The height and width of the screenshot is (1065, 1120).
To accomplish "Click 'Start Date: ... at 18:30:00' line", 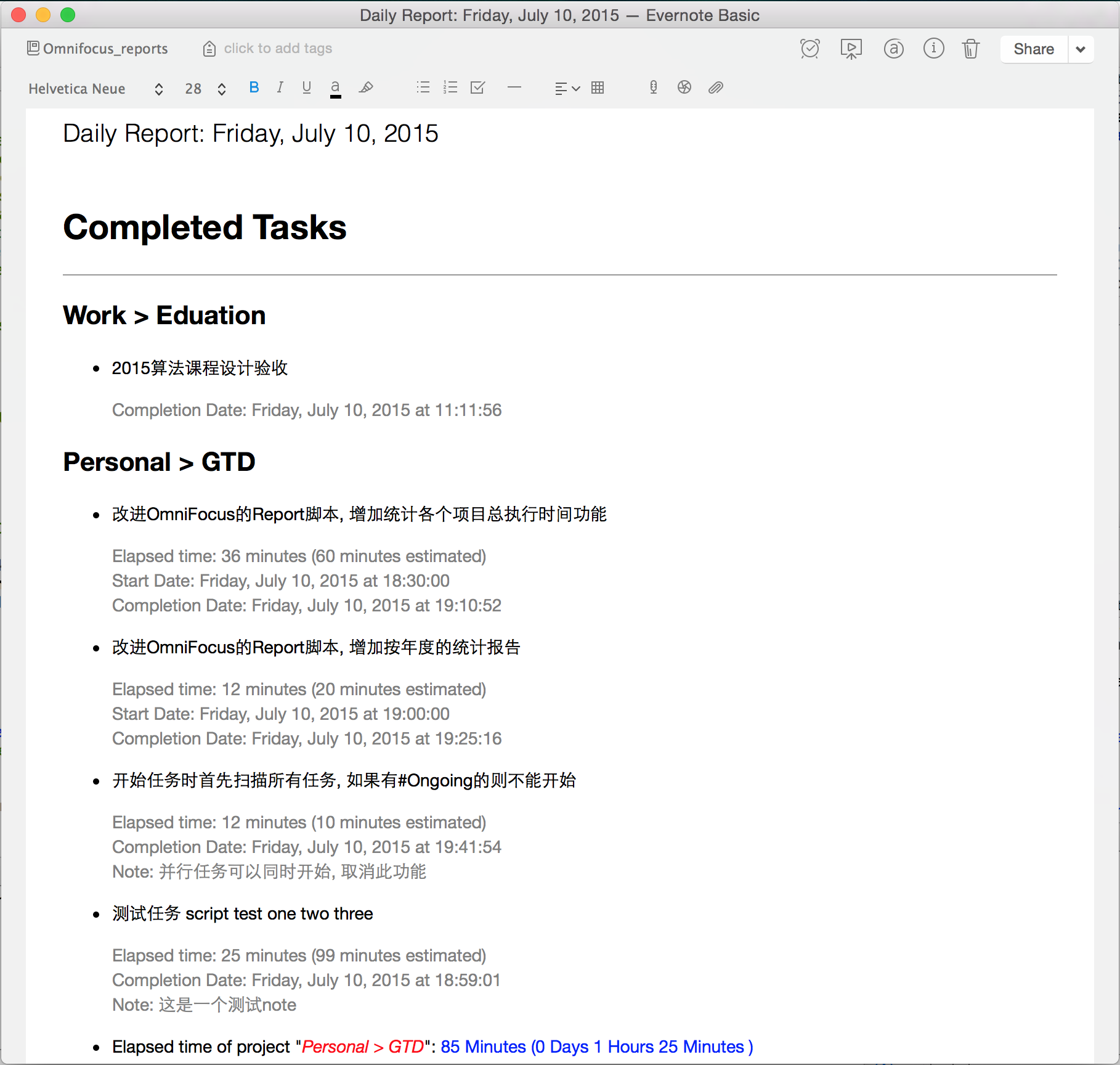I will point(281,581).
